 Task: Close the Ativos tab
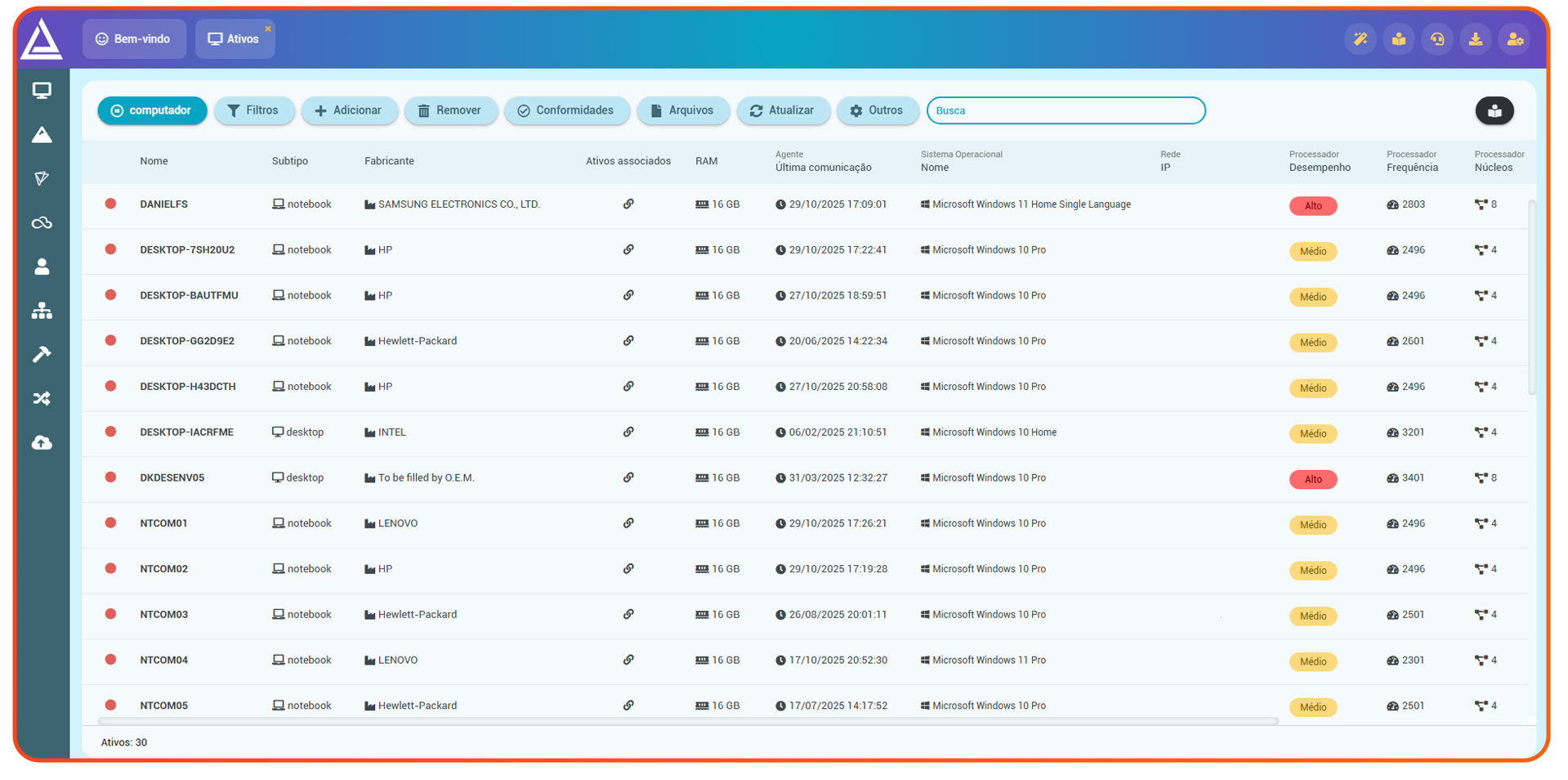point(267,29)
